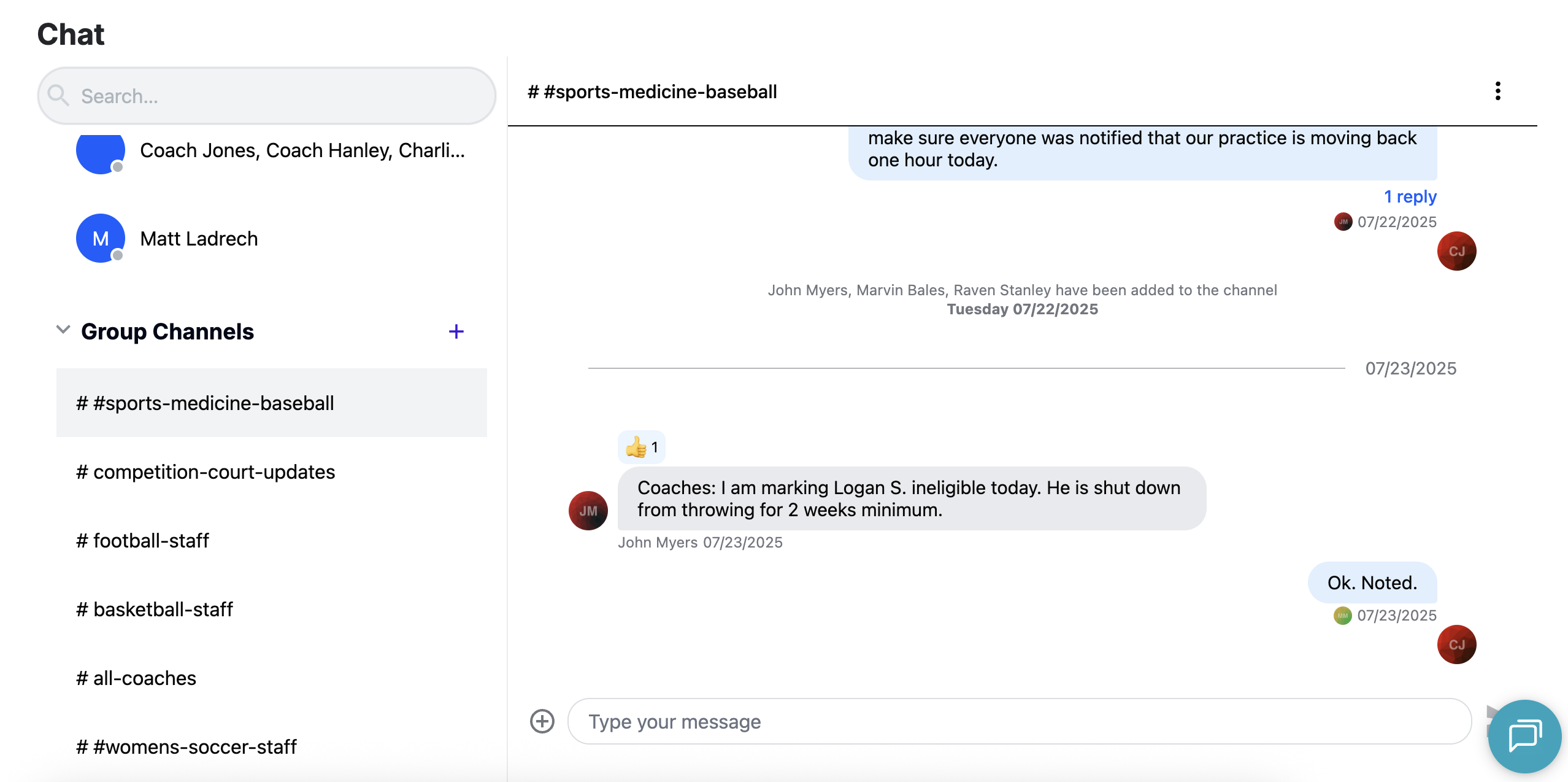This screenshot has width=1568, height=782.
Task: Click Matt Ladrech's M avatar
Action: pyautogui.click(x=101, y=238)
